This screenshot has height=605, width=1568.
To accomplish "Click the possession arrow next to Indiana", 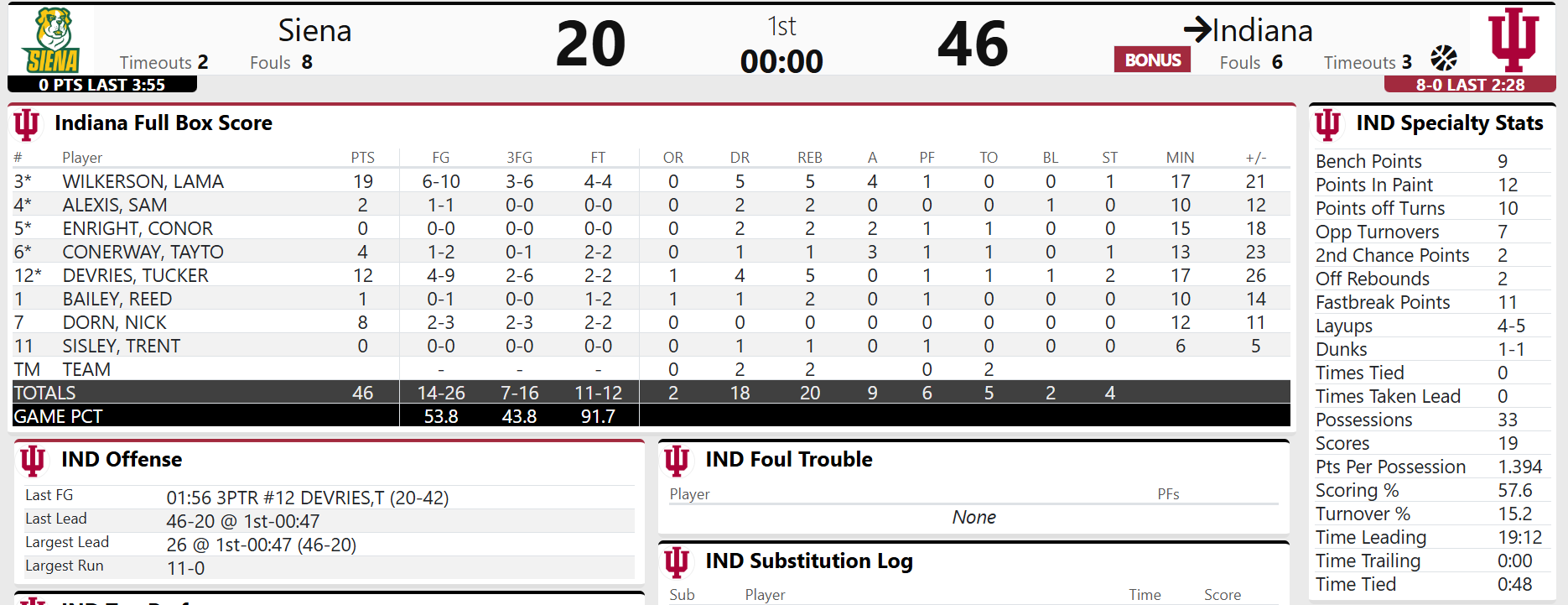I will tap(1197, 30).
